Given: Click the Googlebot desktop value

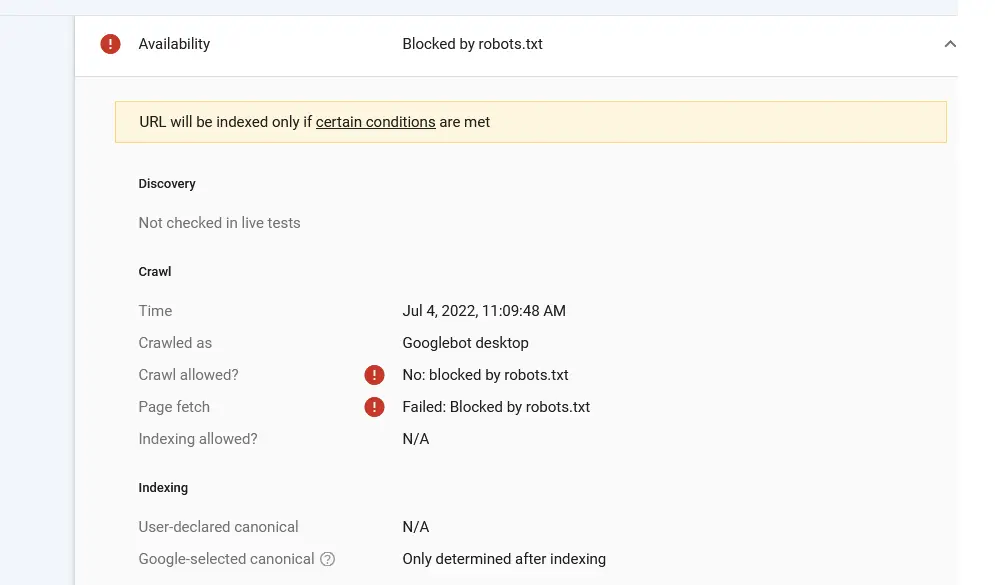Looking at the screenshot, I should (465, 343).
